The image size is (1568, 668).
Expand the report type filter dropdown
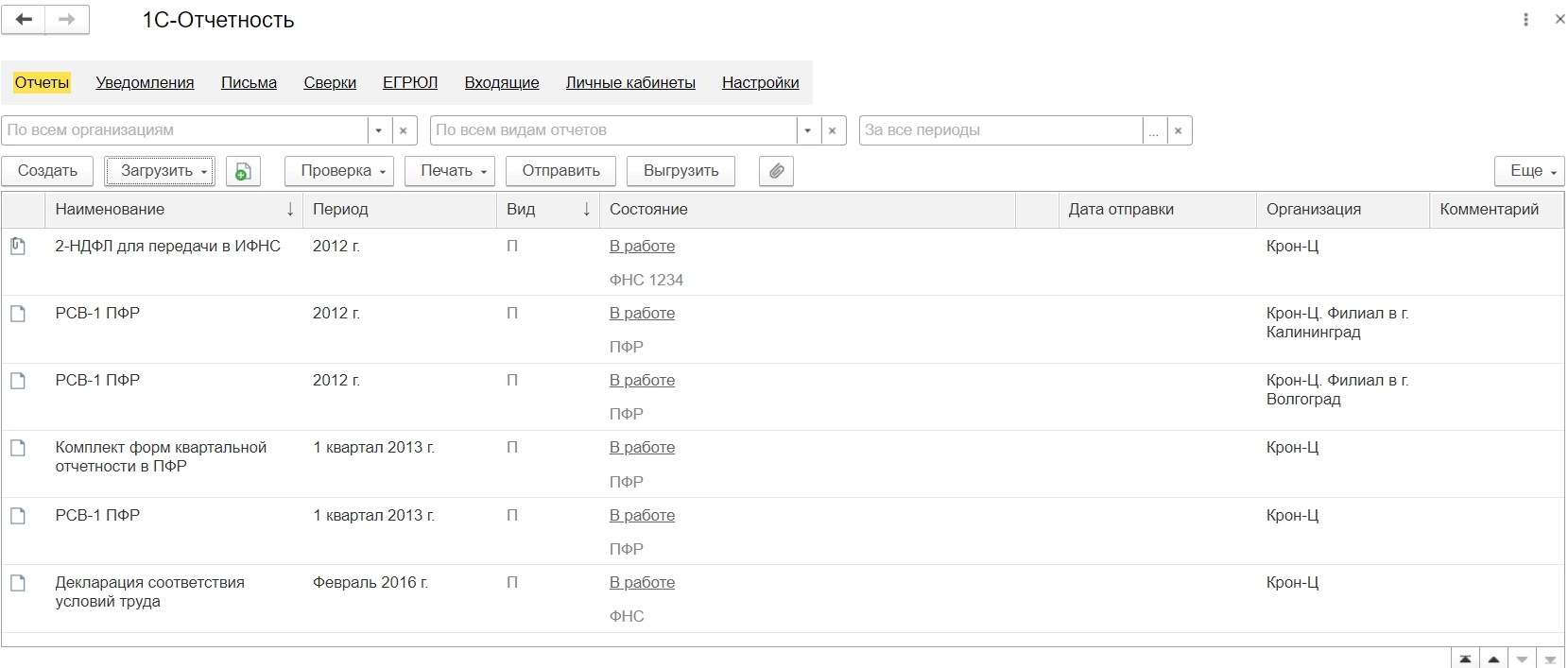point(807,130)
